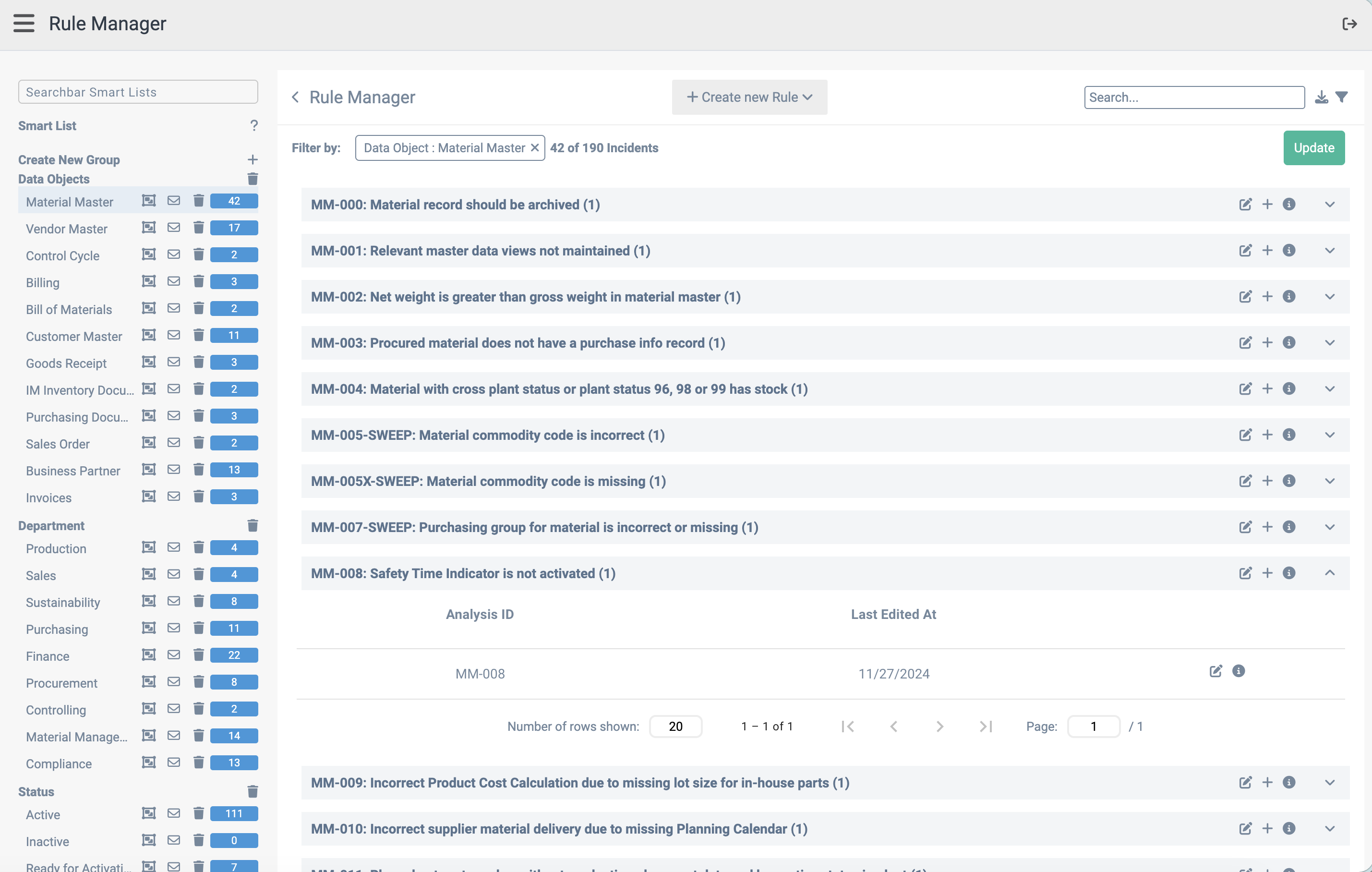Delete the Status group

click(253, 792)
